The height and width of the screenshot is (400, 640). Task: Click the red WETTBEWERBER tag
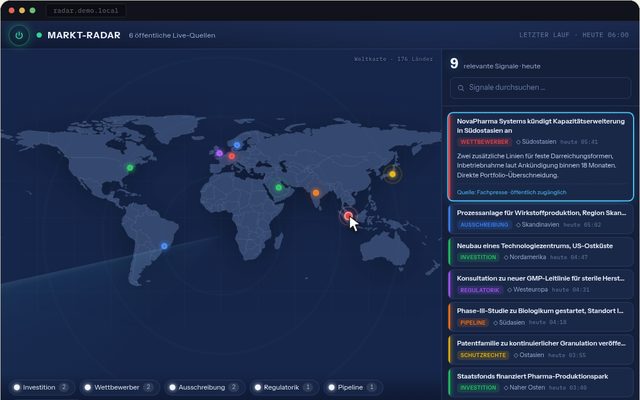coord(484,142)
